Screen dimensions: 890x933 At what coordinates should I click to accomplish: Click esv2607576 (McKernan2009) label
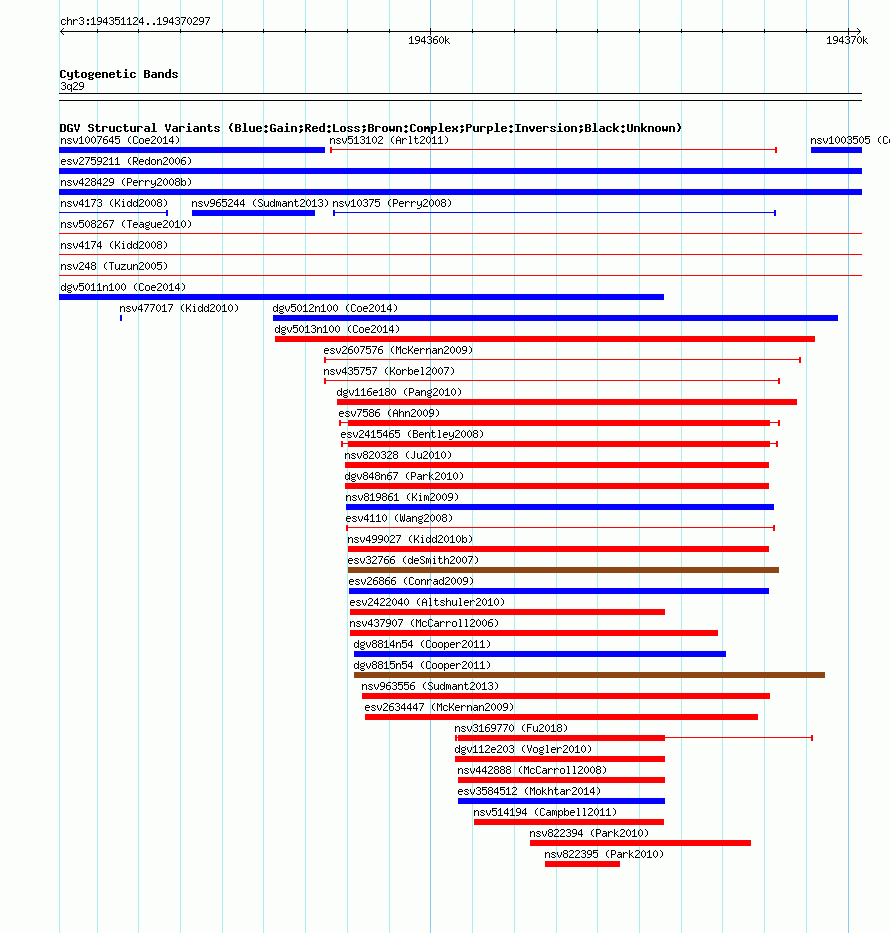pyautogui.click(x=398, y=350)
